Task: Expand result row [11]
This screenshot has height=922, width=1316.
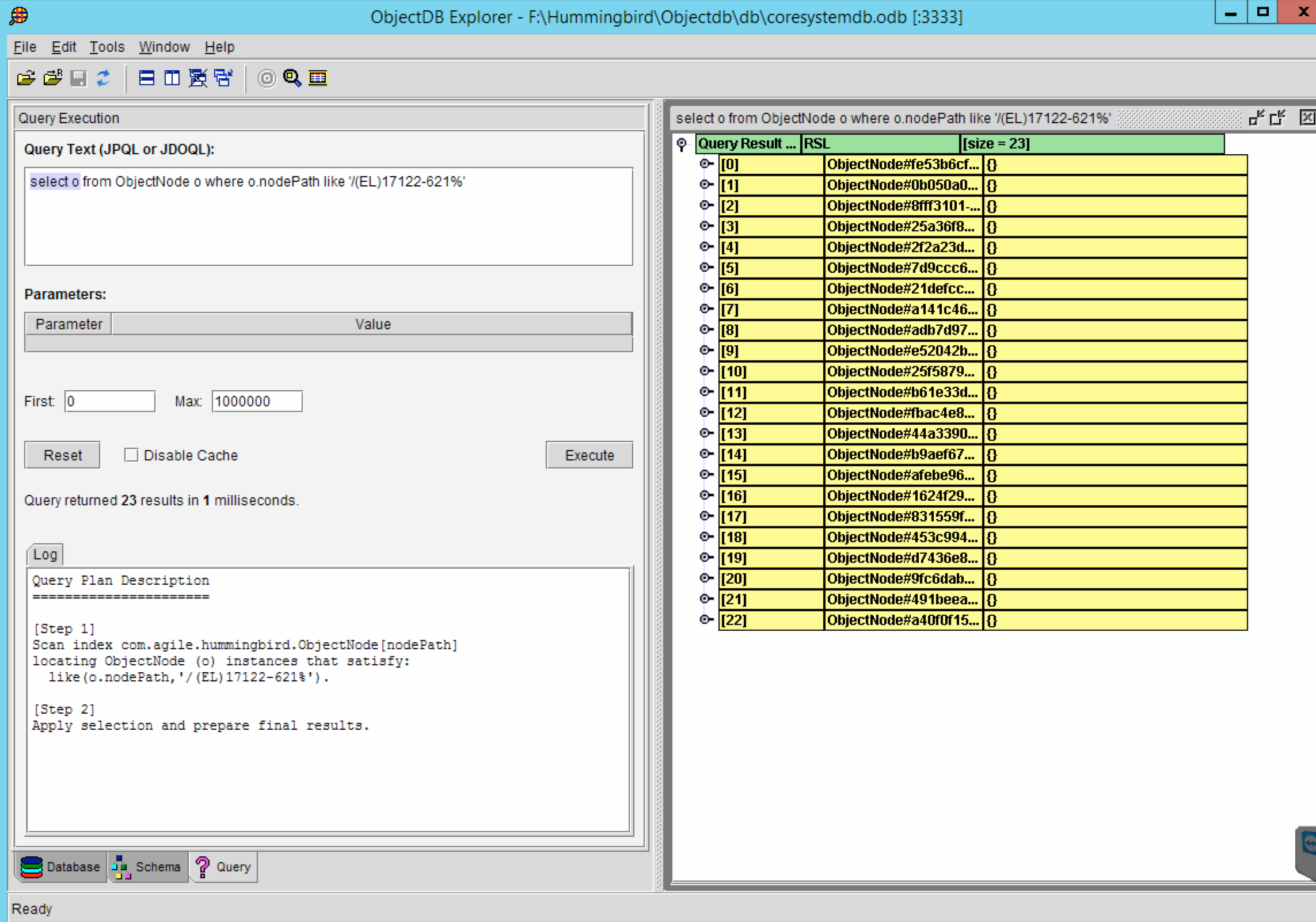Action: (706, 392)
